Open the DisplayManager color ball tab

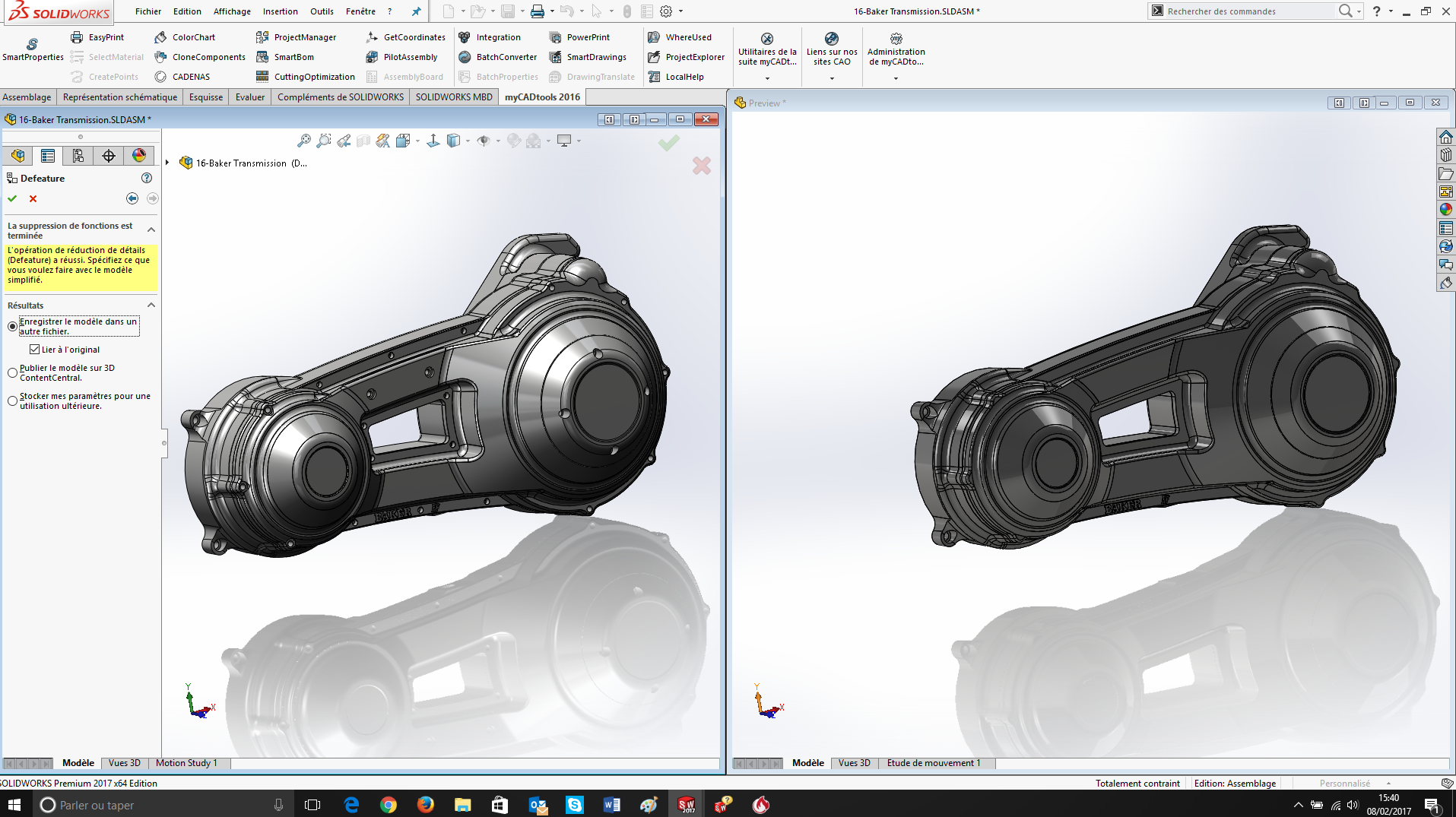(139, 156)
